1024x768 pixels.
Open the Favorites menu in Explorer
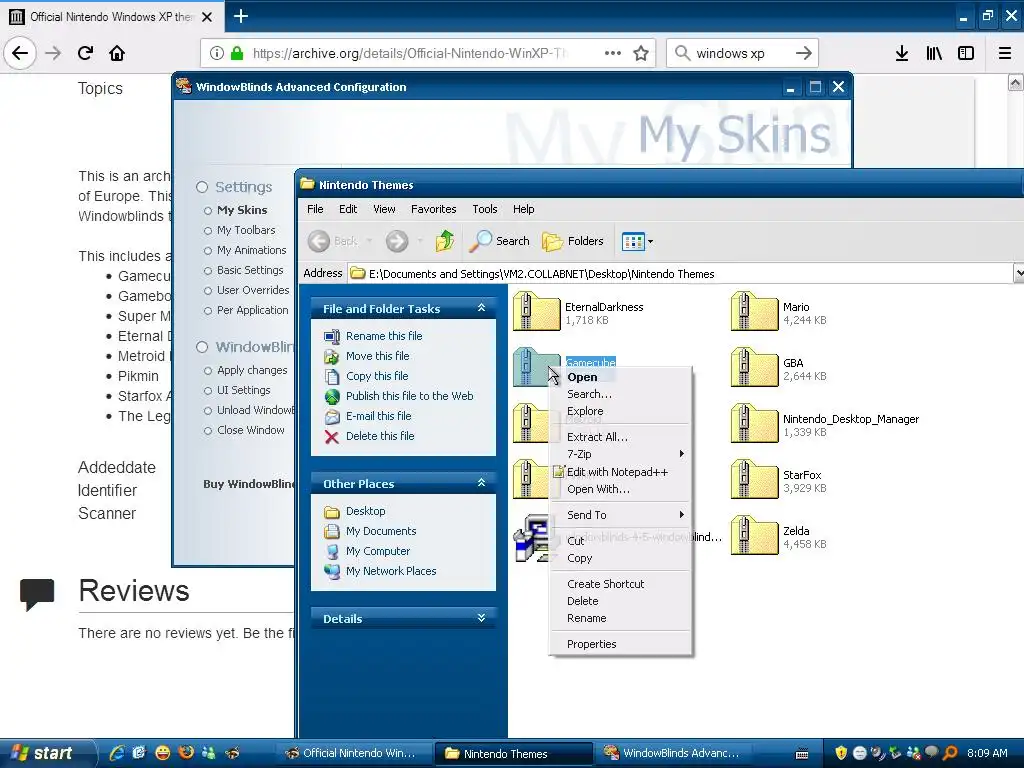(x=433, y=209)
